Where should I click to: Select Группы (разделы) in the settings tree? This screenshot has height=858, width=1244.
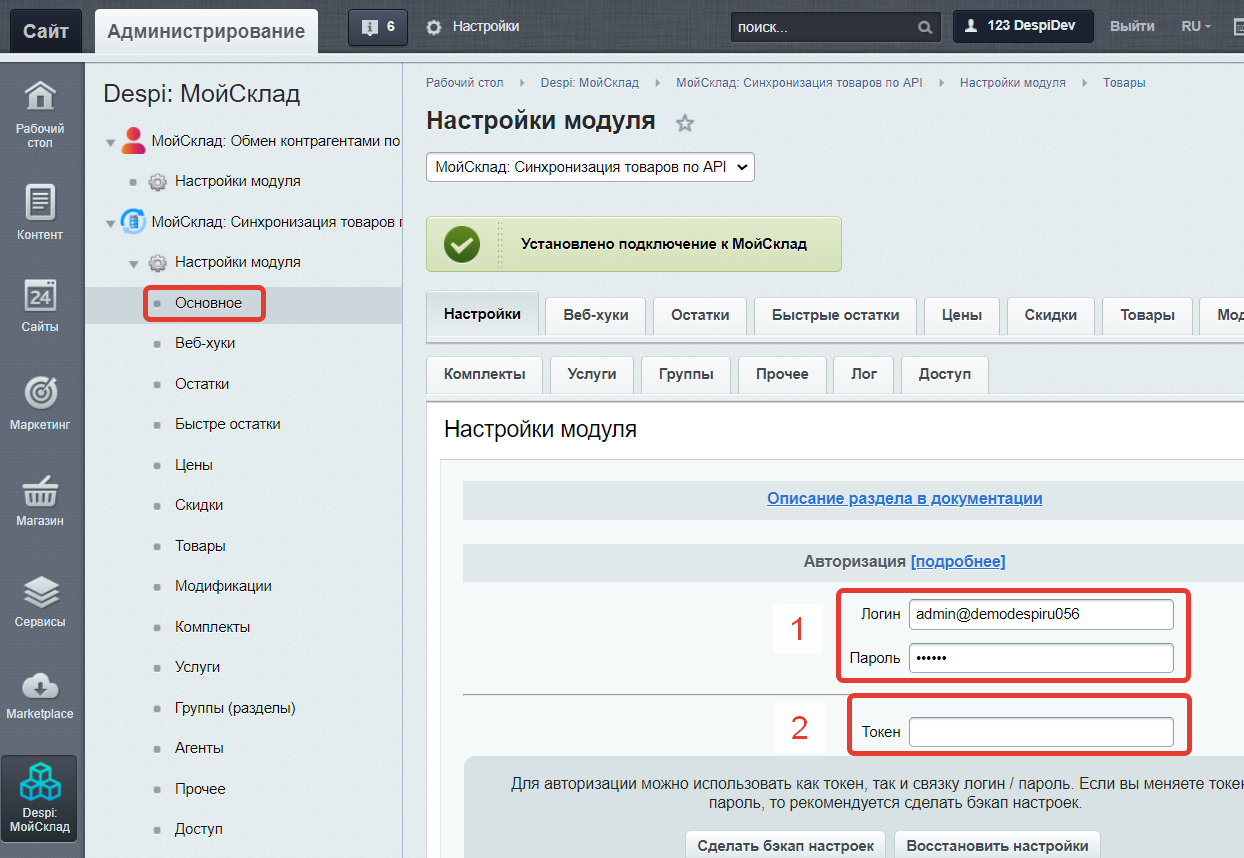235,708
